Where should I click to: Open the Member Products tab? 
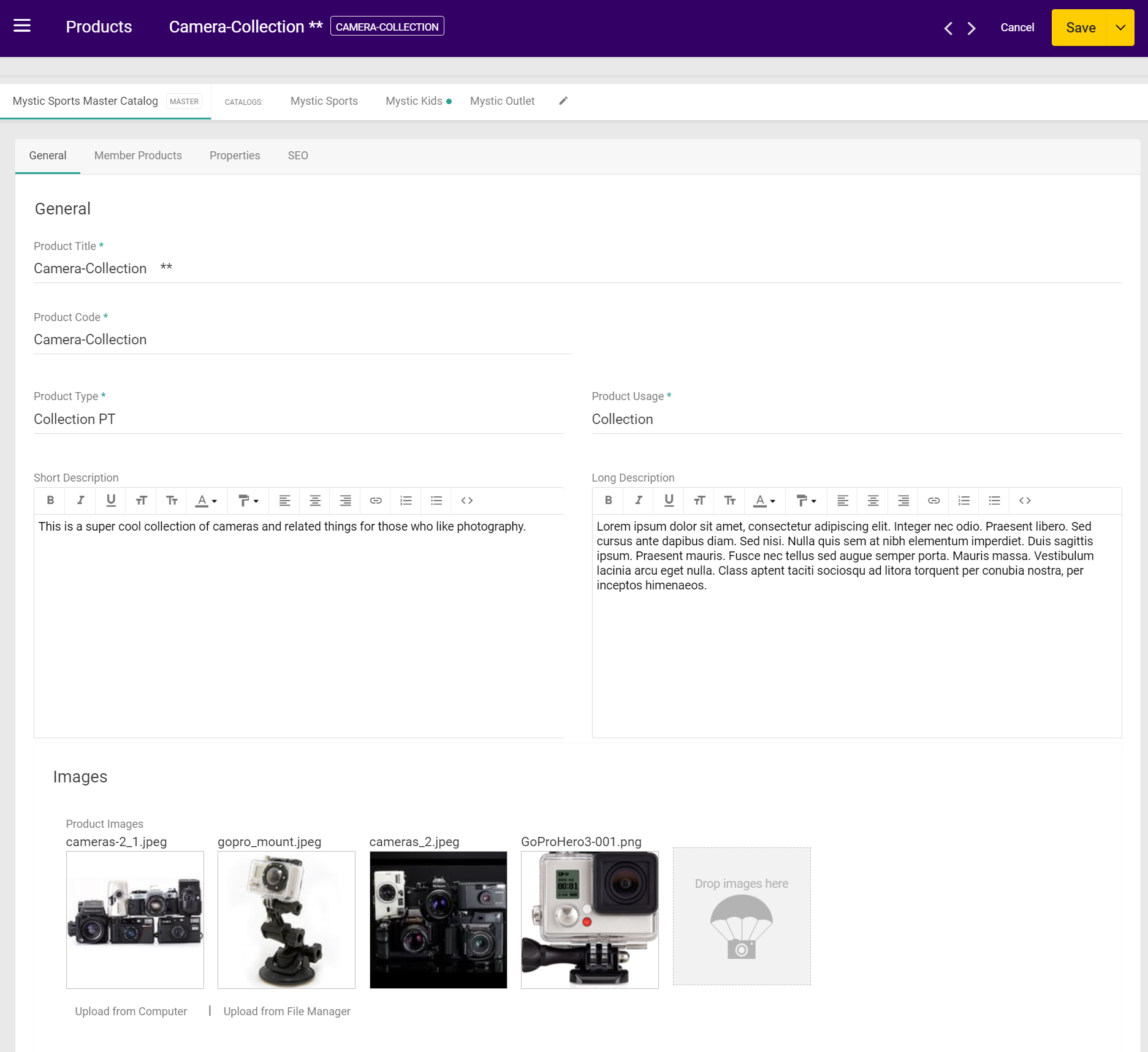[137, 156]
